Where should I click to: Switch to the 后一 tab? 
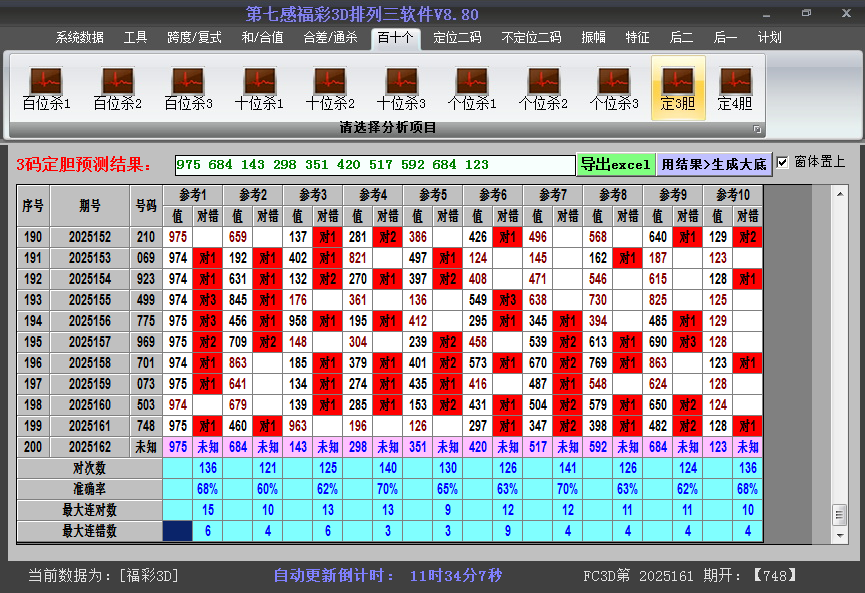pos(725,38)
